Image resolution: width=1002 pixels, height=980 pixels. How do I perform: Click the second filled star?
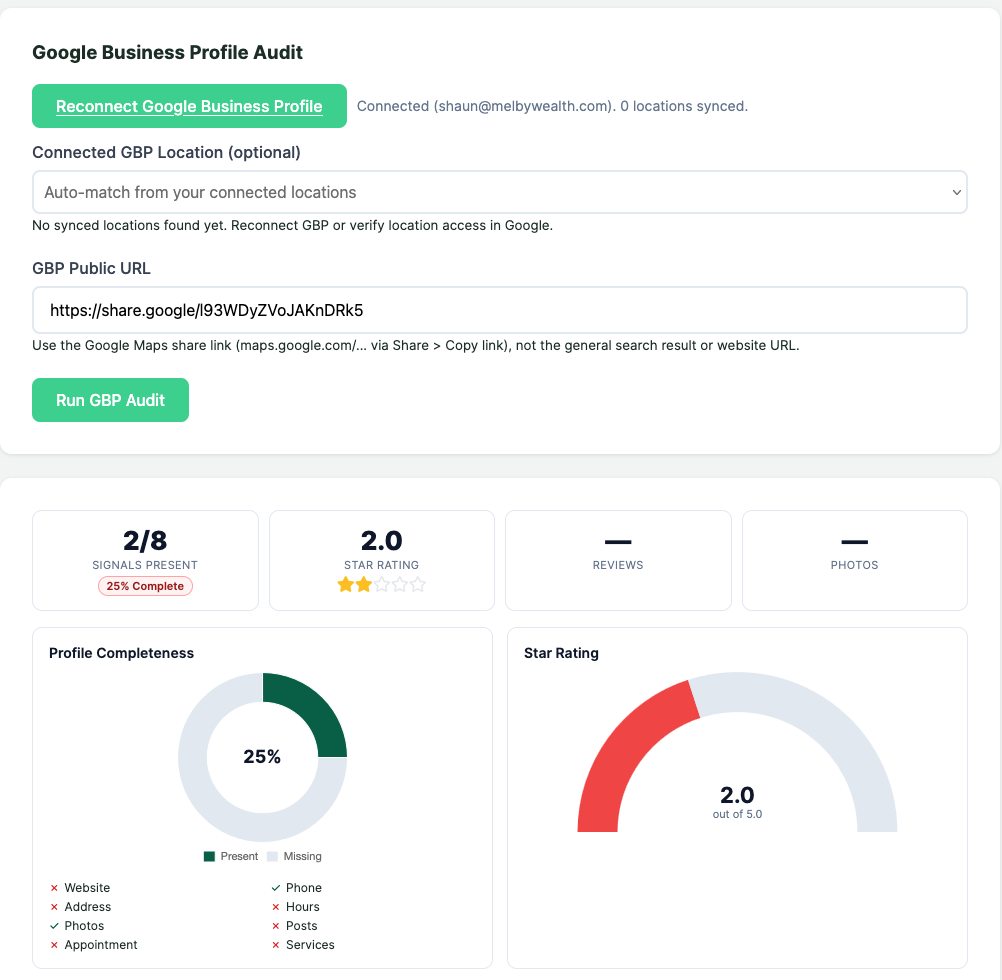tap(364, 585)
